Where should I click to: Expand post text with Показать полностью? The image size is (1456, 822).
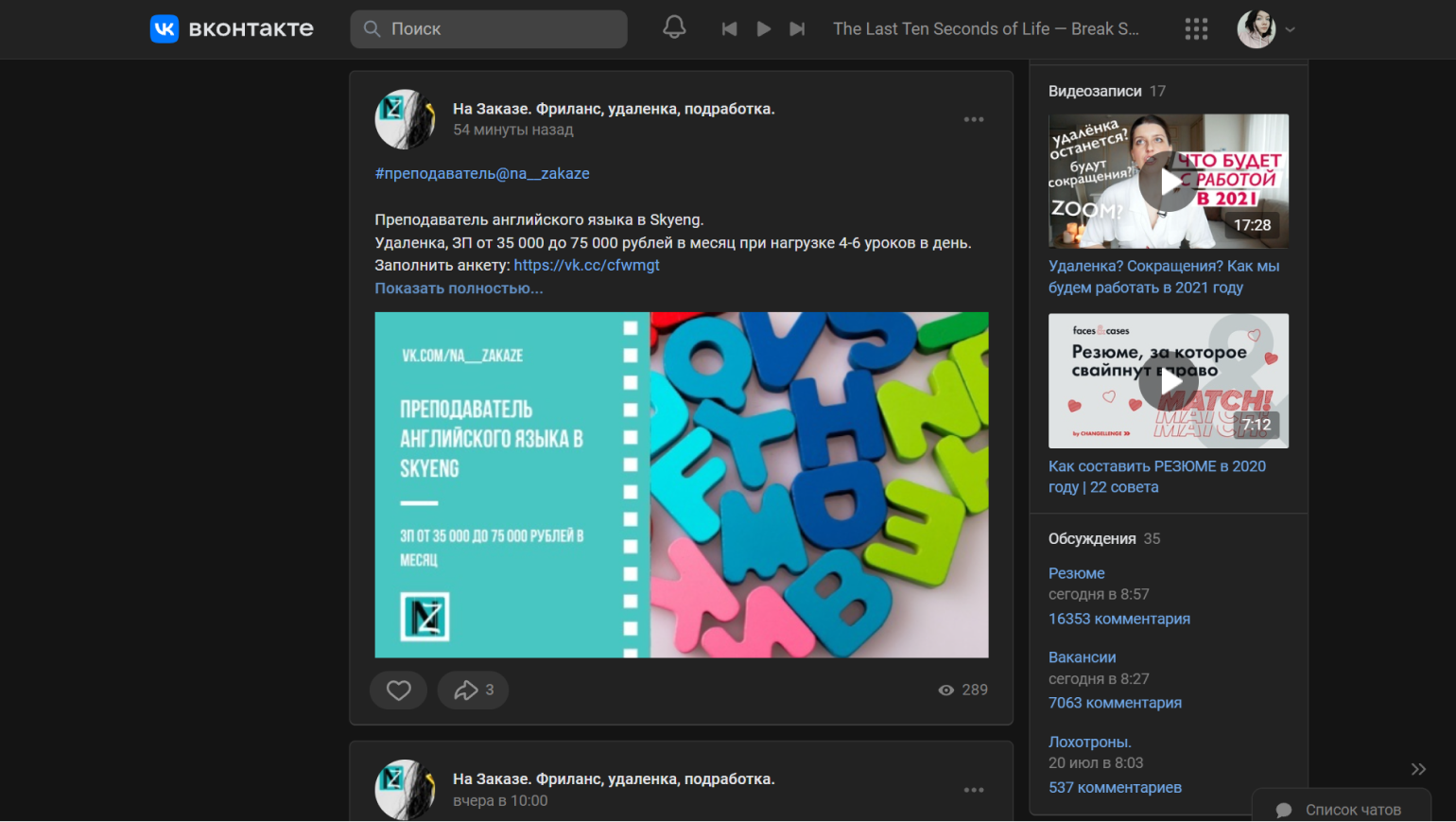pos(459,289)
